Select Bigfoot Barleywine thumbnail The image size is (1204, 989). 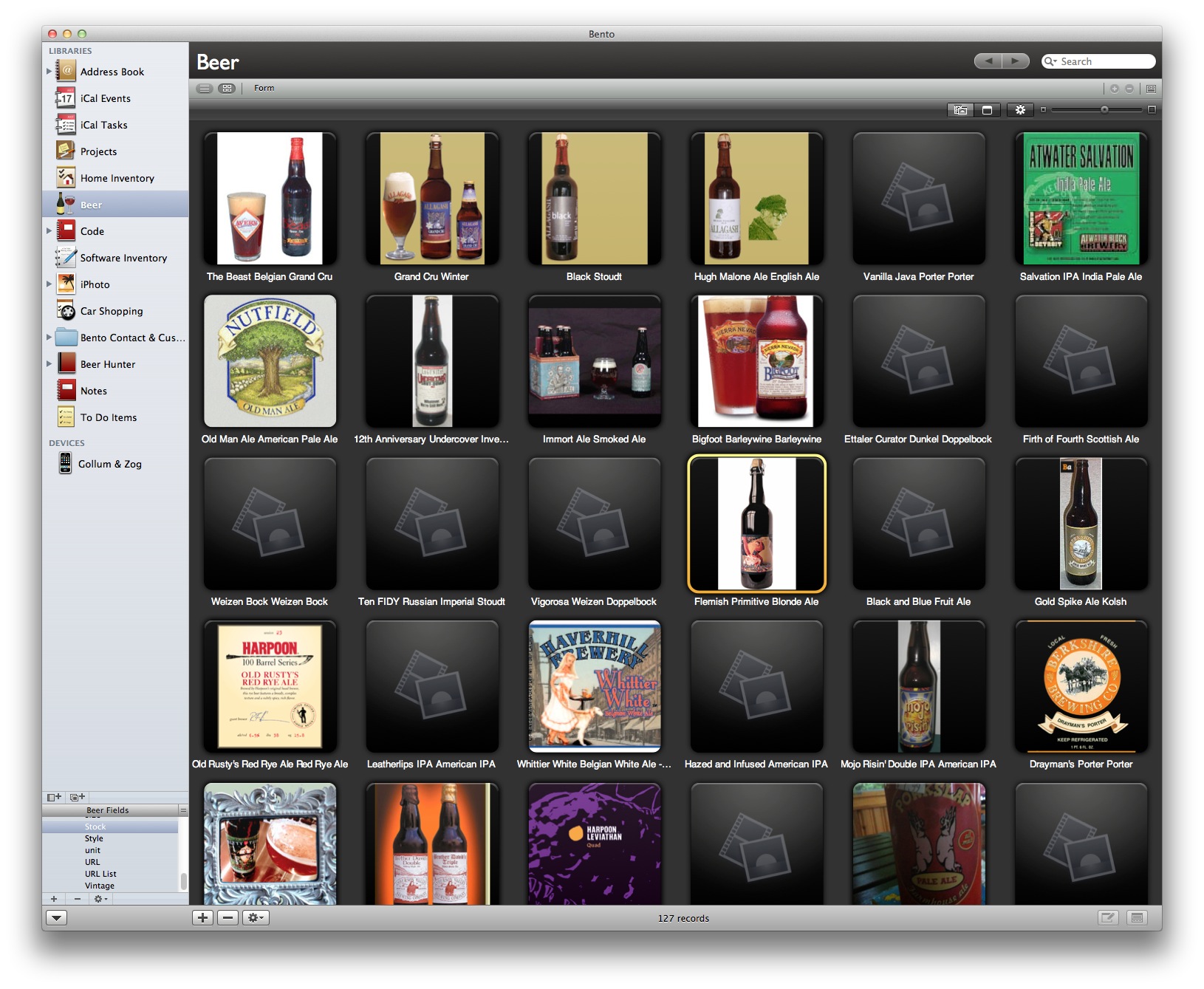tap(756, 361)
